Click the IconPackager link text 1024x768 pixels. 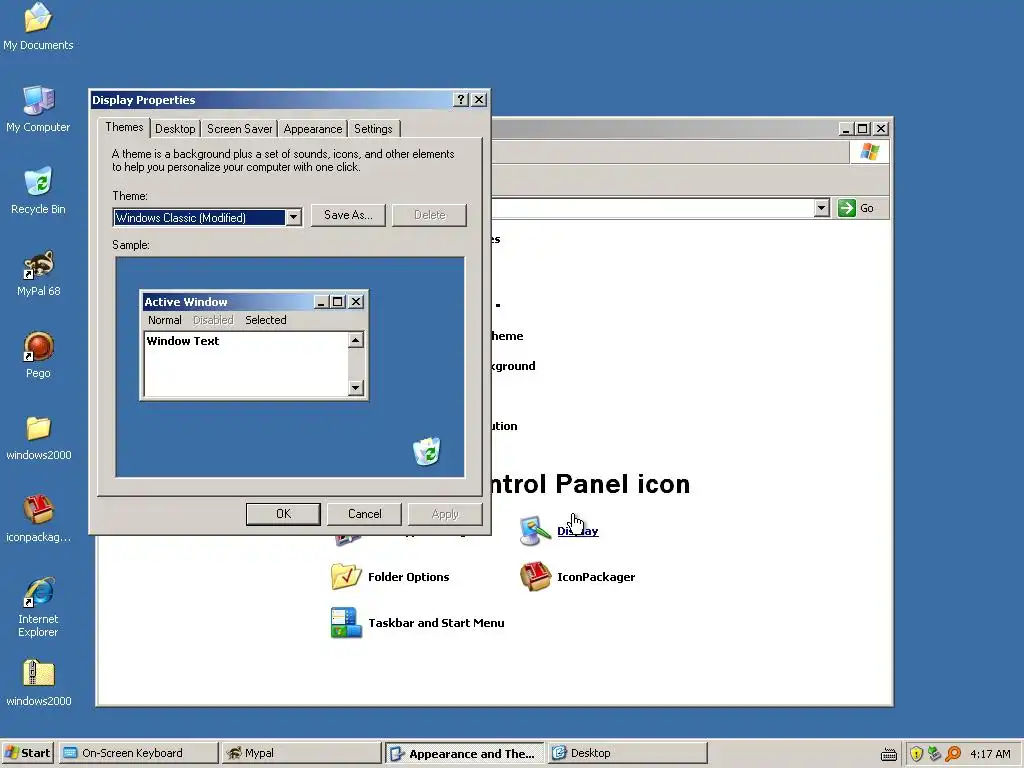pyautogui.click(x=596, y=577)
